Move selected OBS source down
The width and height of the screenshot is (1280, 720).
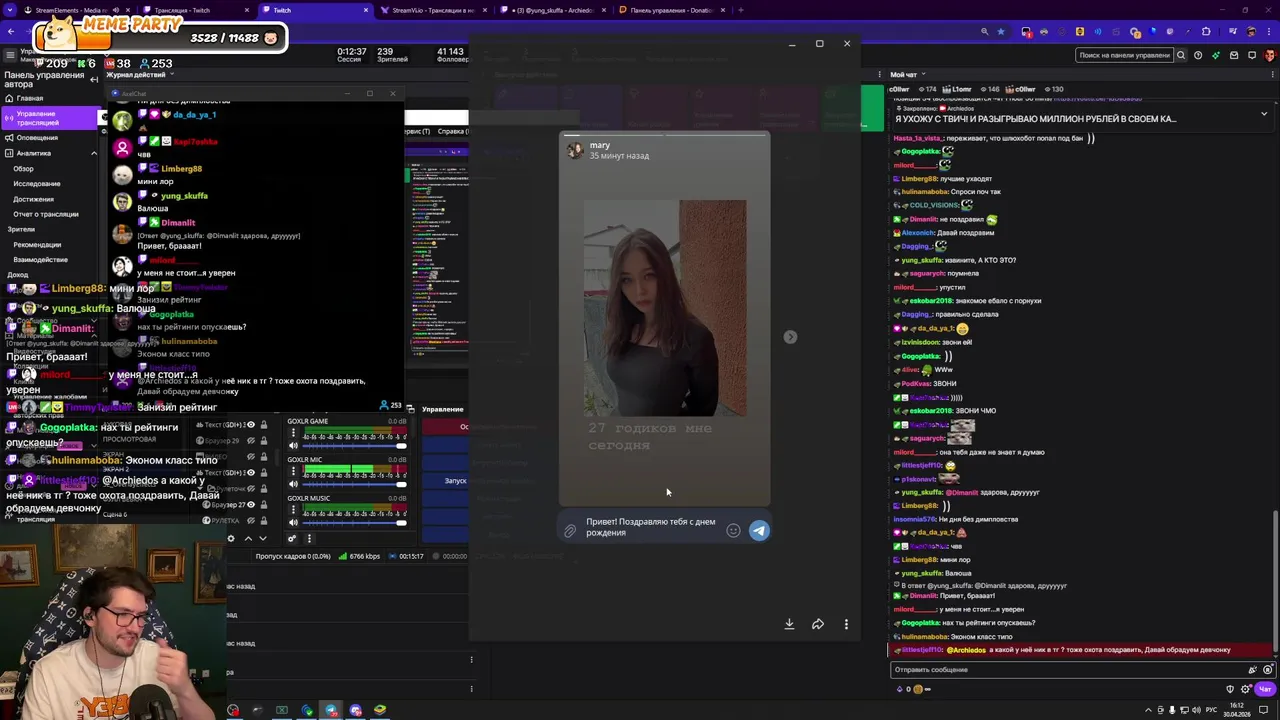point(263,538)
